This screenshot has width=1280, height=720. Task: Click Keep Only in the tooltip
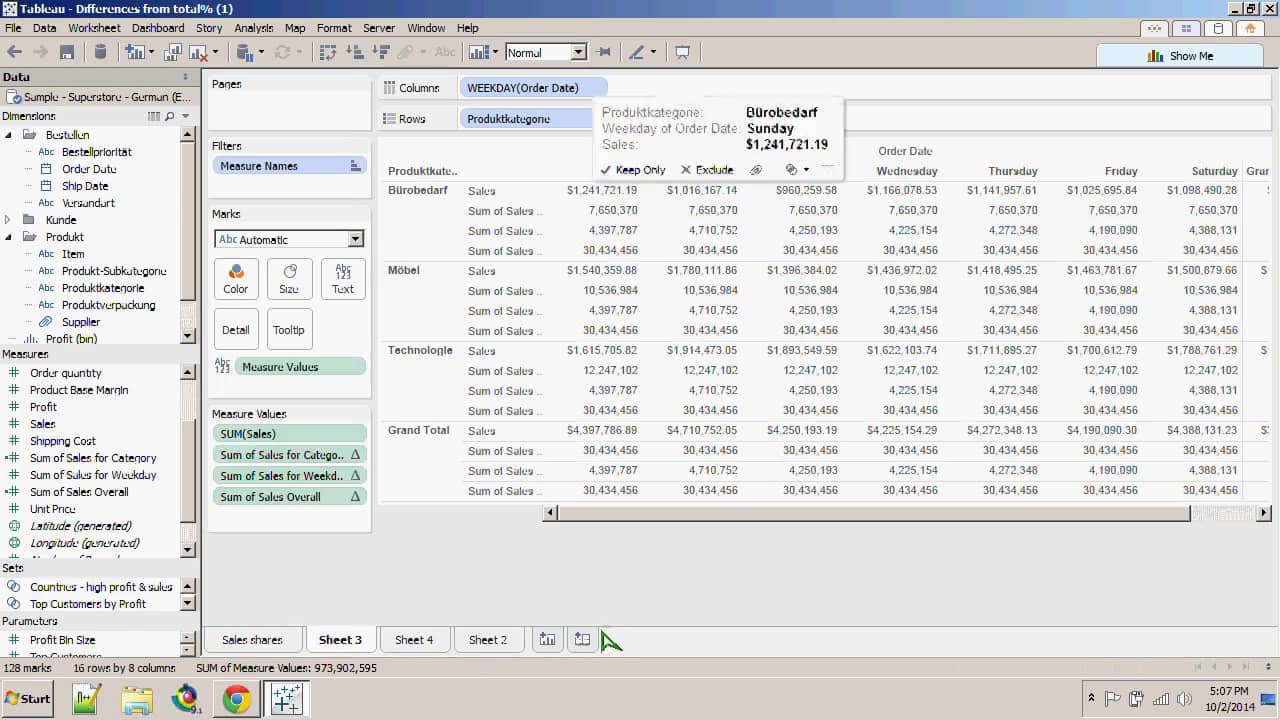pyautogui.click(x=632, y=170)
